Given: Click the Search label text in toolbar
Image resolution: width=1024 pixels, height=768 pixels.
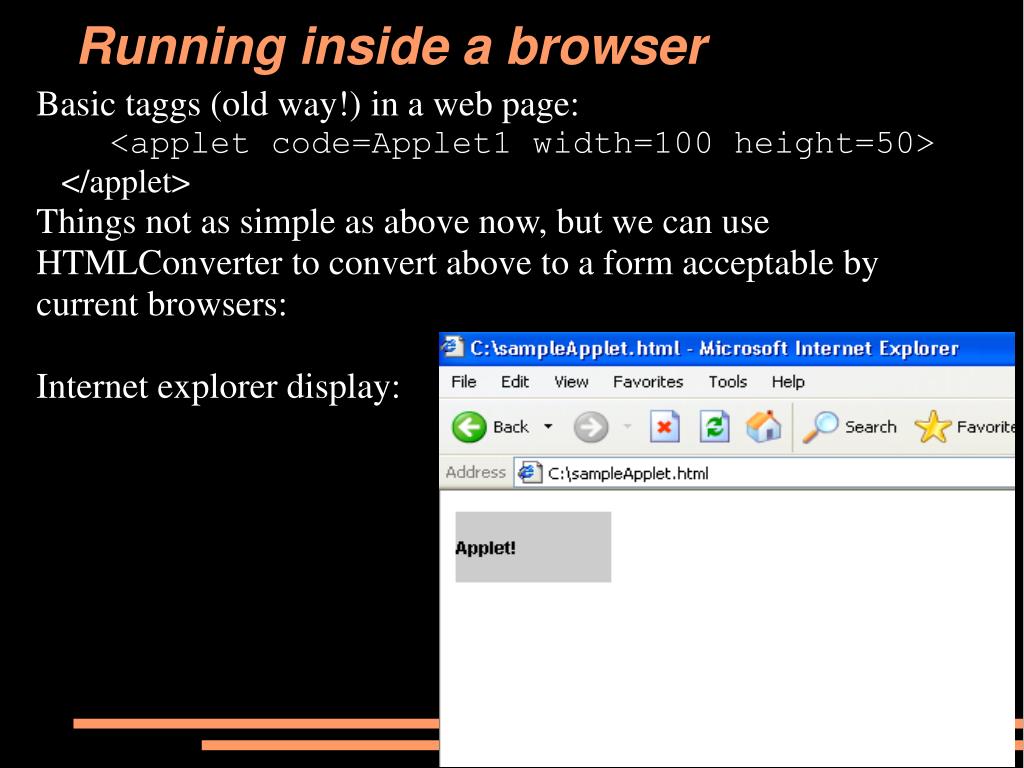Looking at the screenshot, I should [871, 427].
